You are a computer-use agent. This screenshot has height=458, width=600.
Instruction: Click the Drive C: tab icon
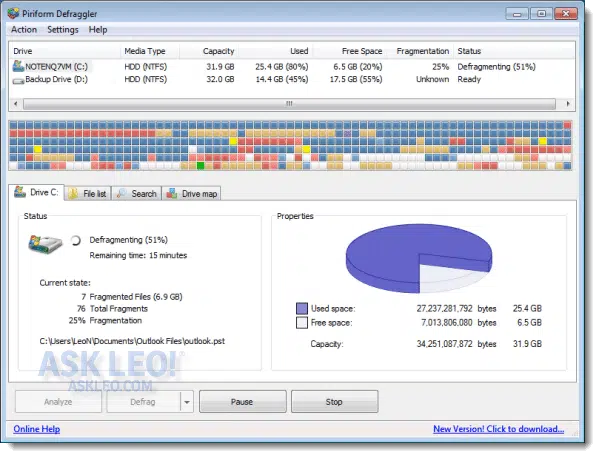click(20, 191)
